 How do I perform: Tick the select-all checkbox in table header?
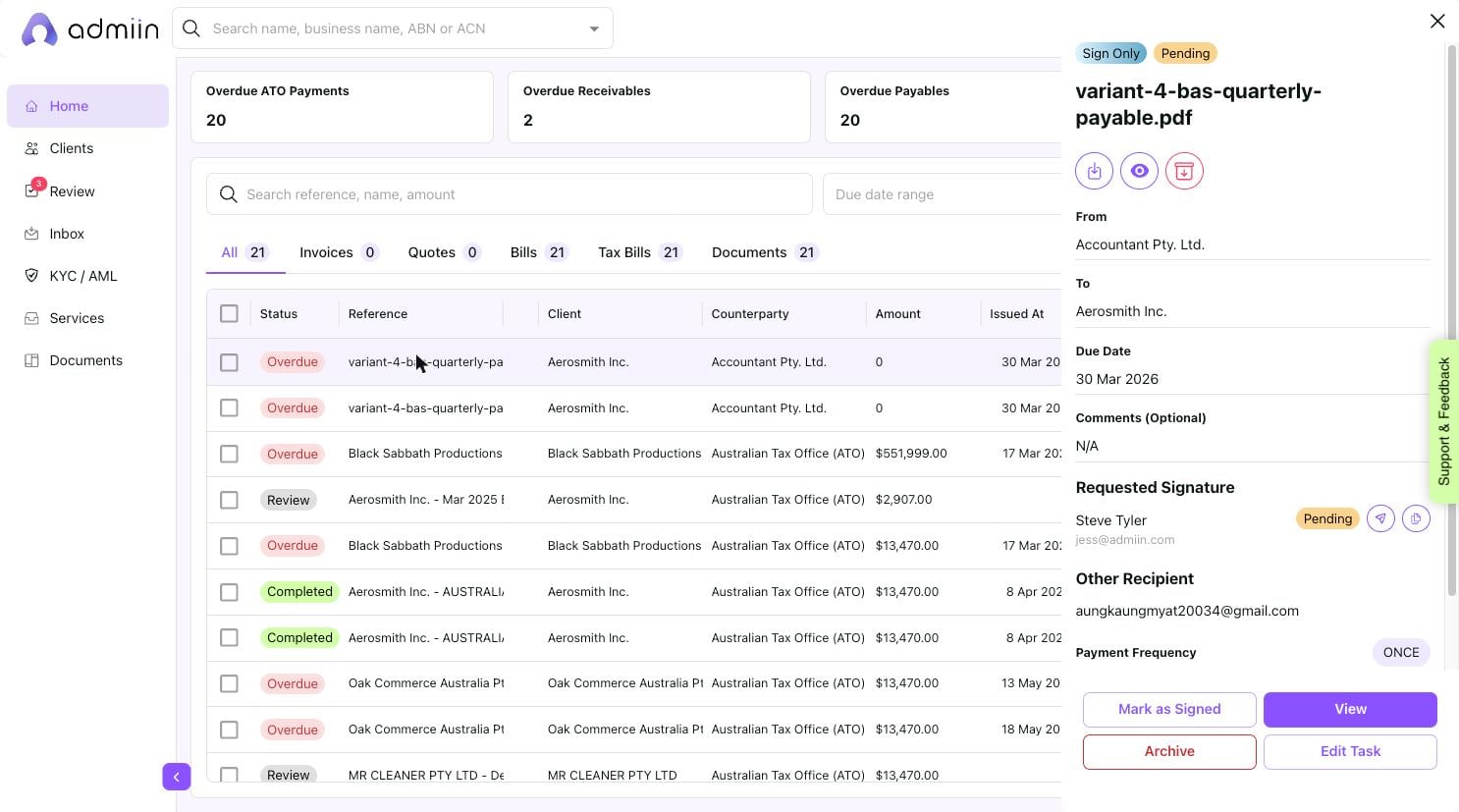click(x=229, y=313)
